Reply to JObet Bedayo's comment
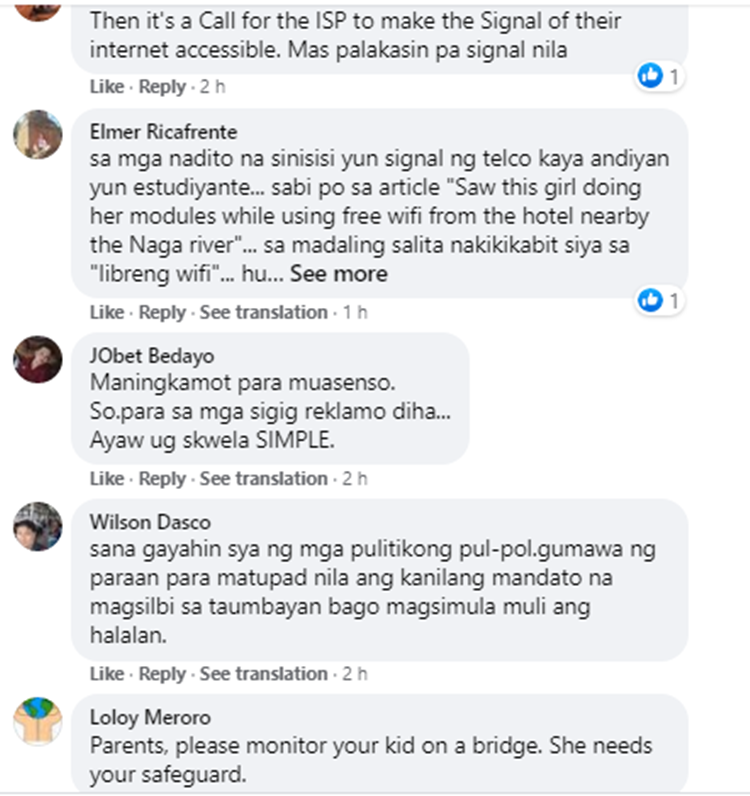 pos(162,478)
